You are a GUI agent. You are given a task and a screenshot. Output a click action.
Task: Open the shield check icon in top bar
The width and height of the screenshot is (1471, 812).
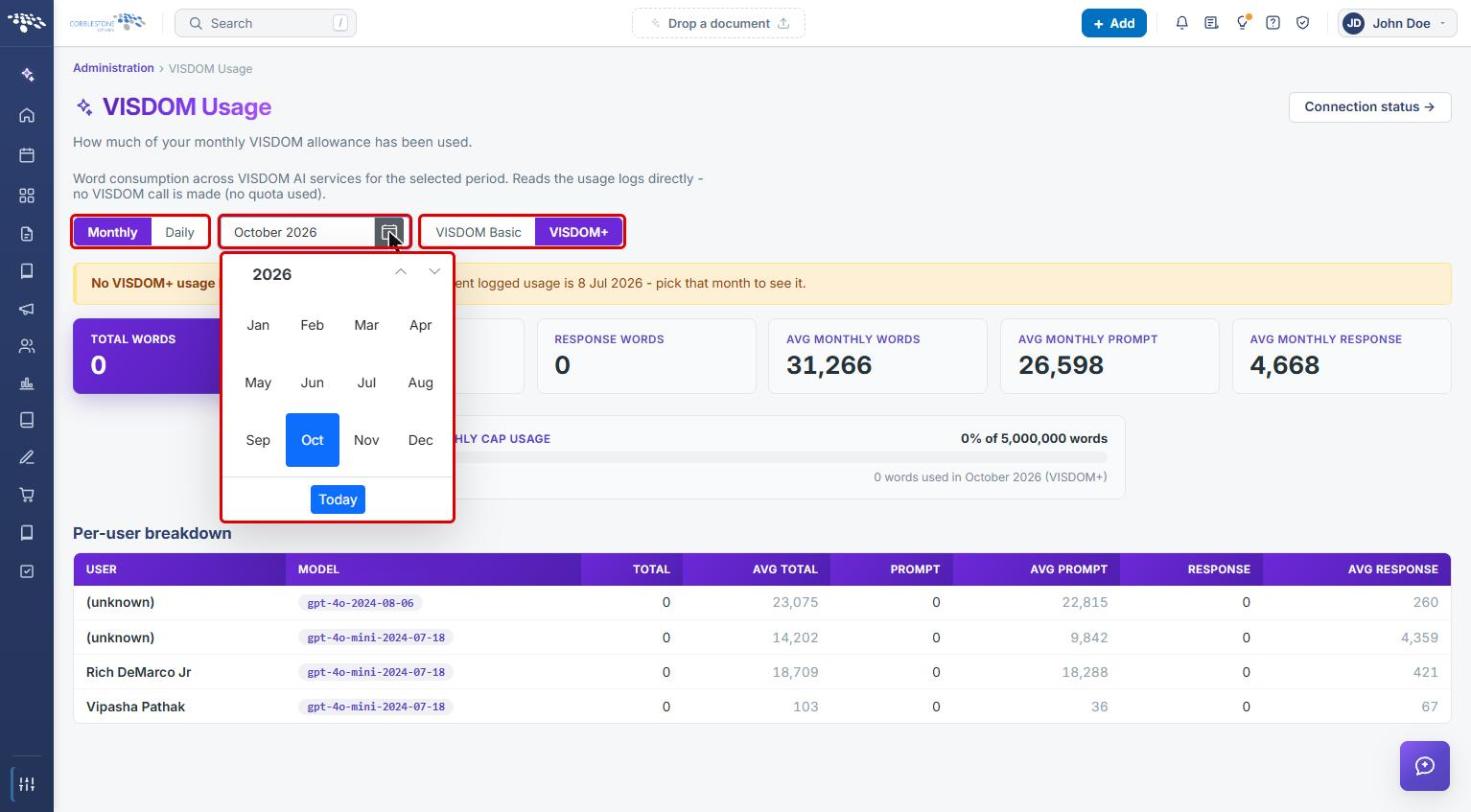click(x=1303, y=23)
